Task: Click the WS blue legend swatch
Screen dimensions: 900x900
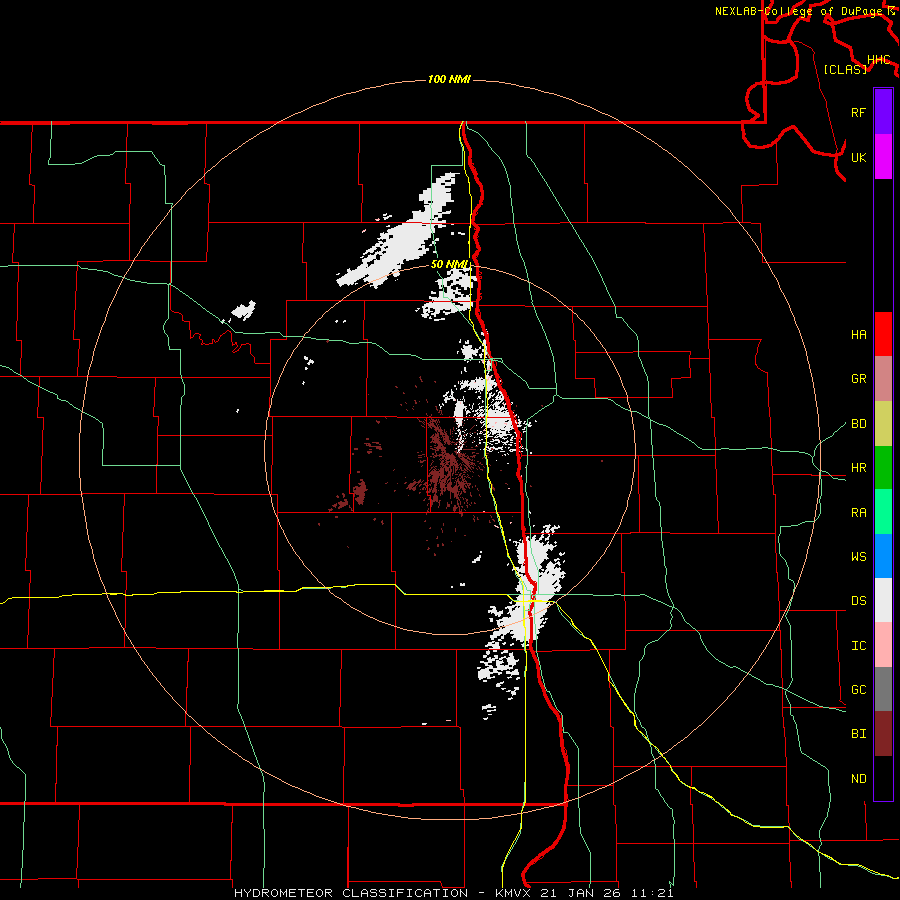Action: point(883,556)
